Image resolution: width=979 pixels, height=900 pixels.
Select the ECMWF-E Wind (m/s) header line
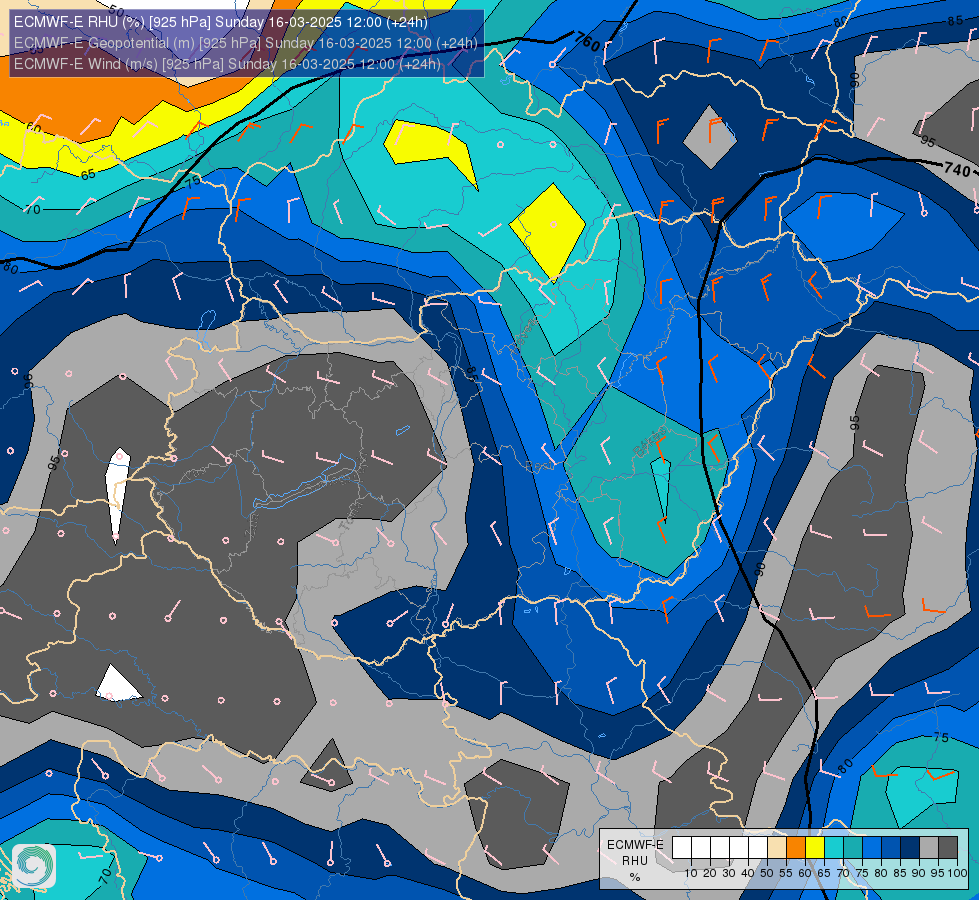click(x=227, y=64)
